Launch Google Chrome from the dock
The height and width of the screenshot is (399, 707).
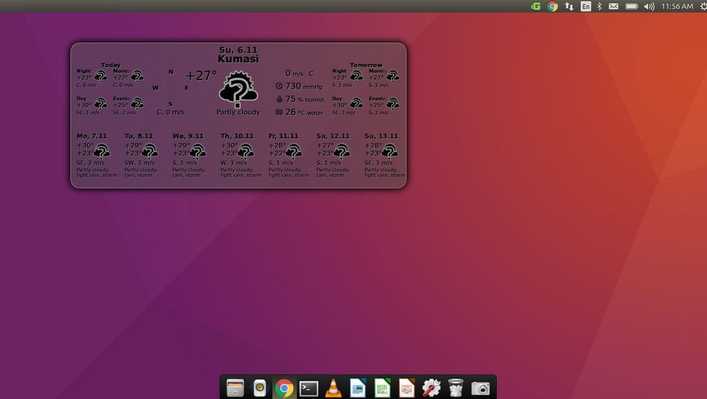click(x=284, y=388)
